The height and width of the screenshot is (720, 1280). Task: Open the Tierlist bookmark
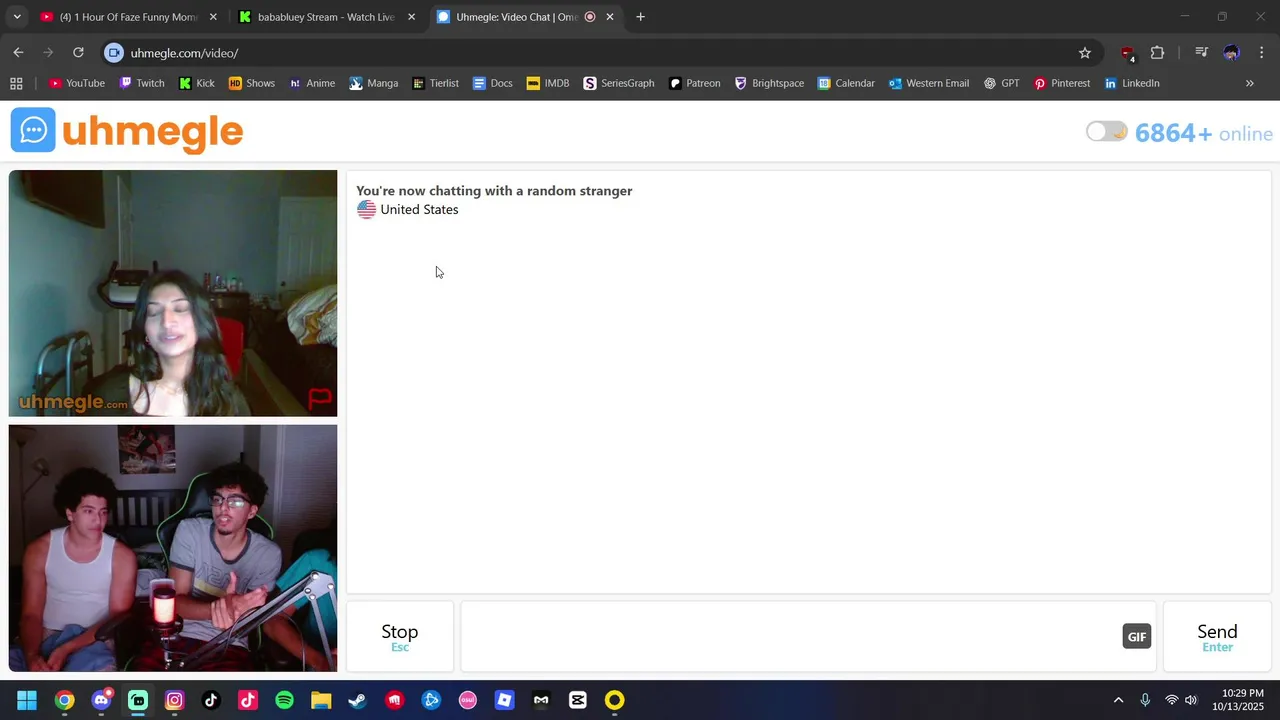pyautogui.click(x=436, y=83)
